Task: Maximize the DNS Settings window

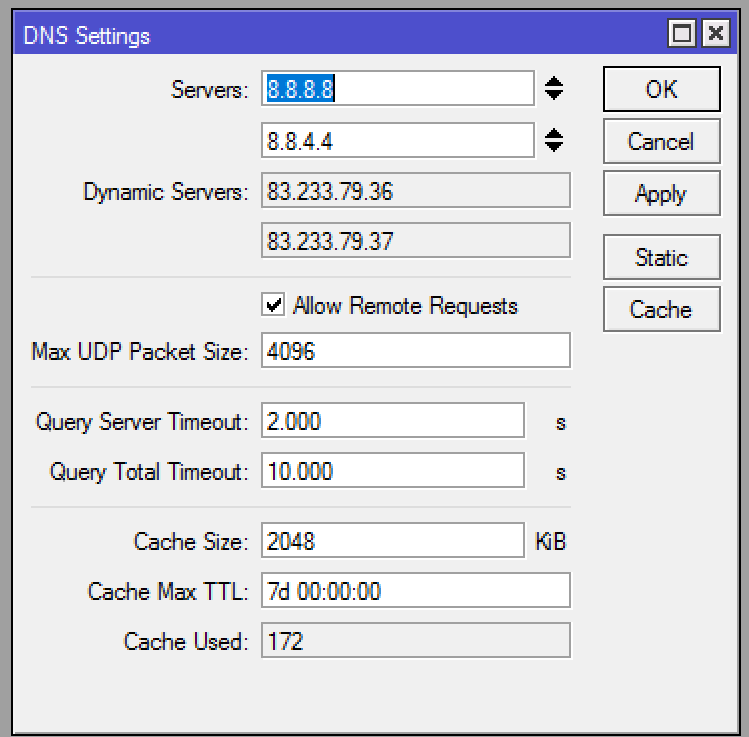Action: [682, 33]
